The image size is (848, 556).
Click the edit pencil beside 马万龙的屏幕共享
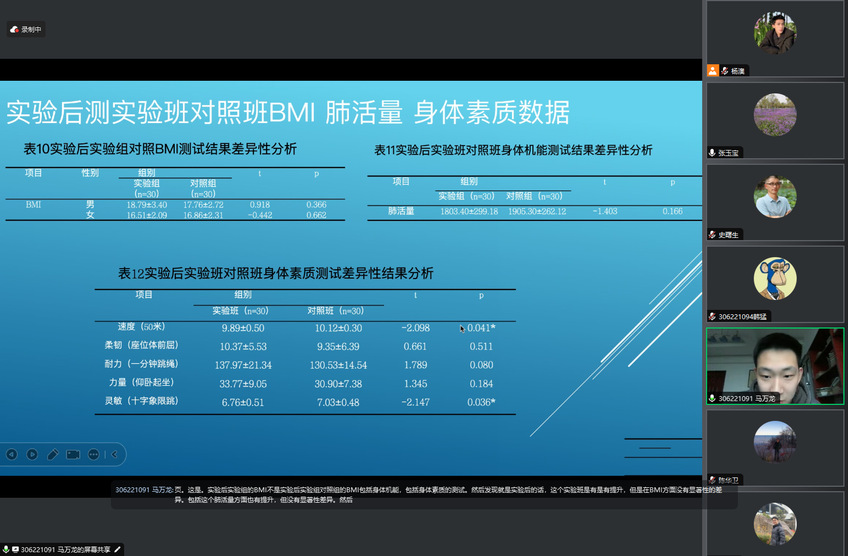click(x=118, y=549)
